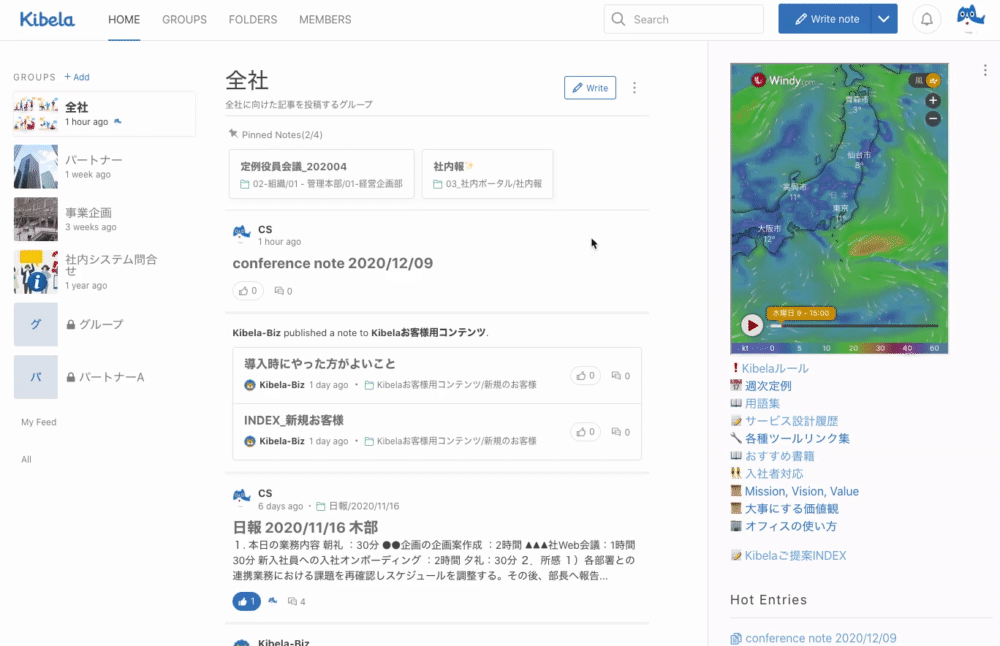Zoom out on the Windy map
Screen dimensions: 1000x646
click(x=932, y=118)
